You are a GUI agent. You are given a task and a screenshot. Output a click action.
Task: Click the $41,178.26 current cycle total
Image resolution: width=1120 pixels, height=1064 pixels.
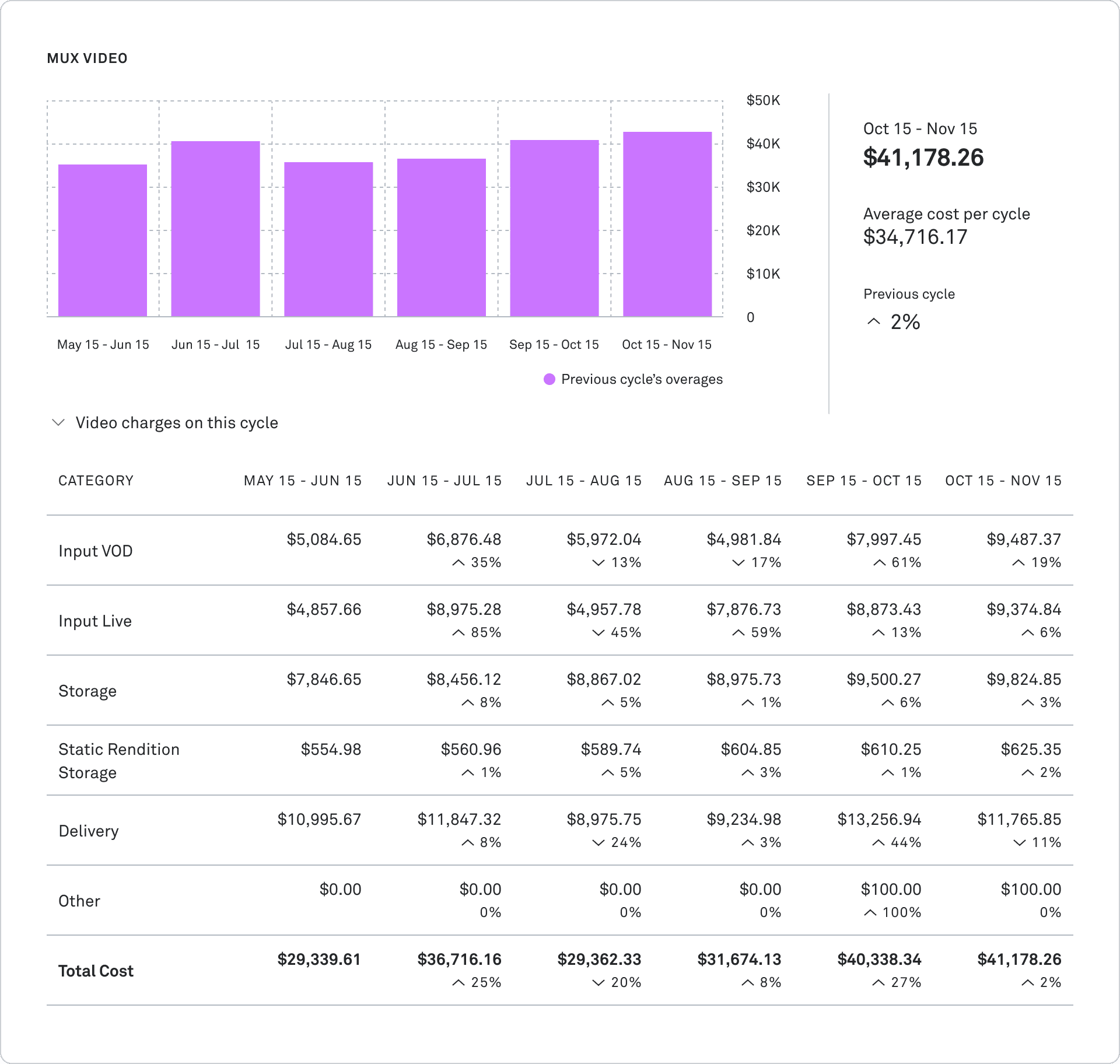click(x=923, y=157)
